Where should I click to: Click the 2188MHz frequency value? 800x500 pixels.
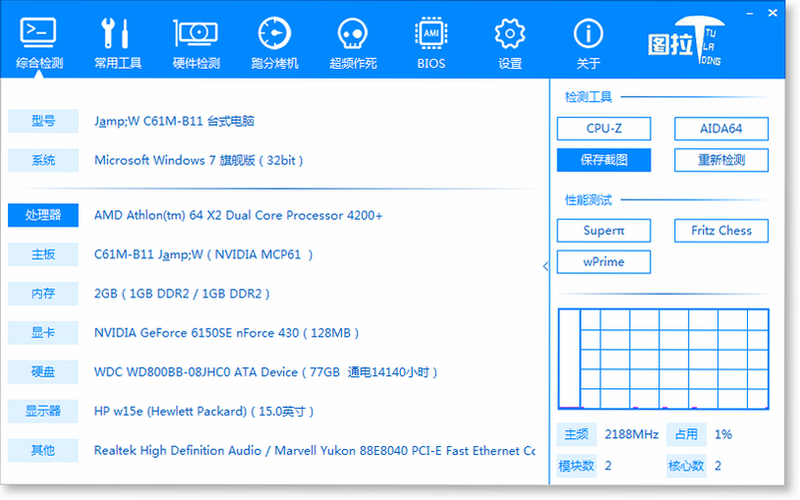(632, 434)
